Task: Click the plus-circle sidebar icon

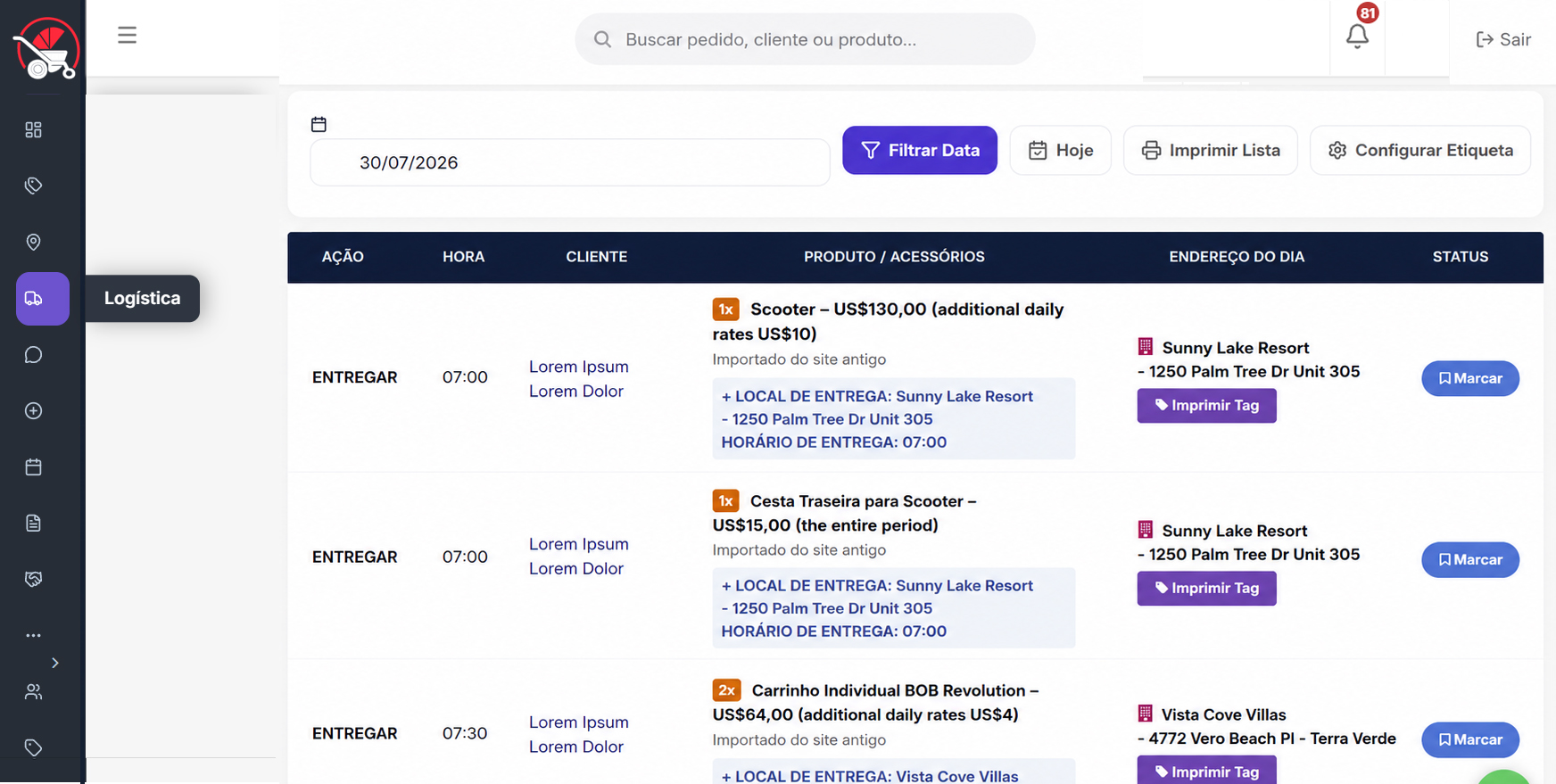Action: pyautogui.click(x=34, y=411)
